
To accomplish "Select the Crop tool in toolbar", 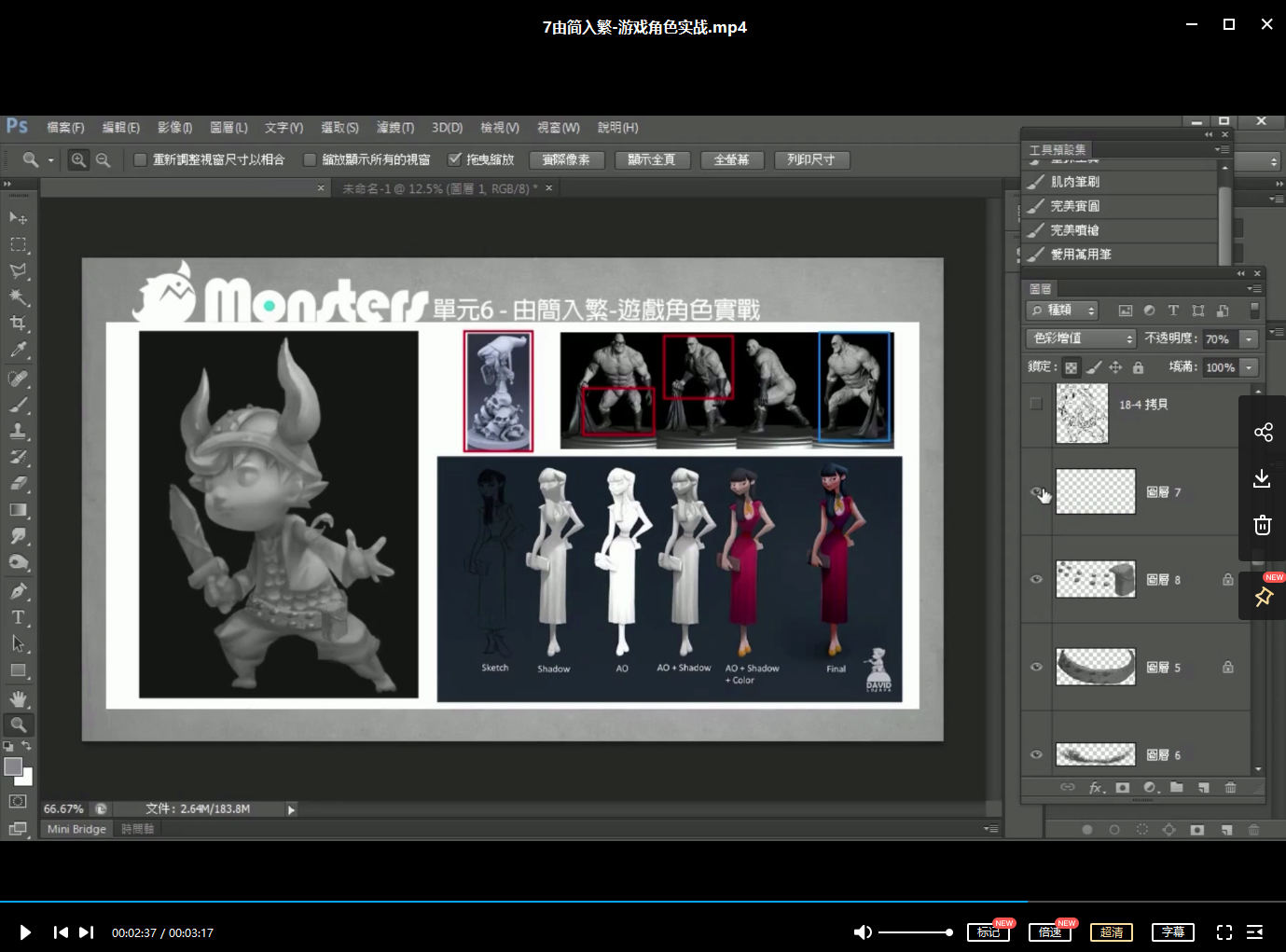I will (x=18, y=324).
